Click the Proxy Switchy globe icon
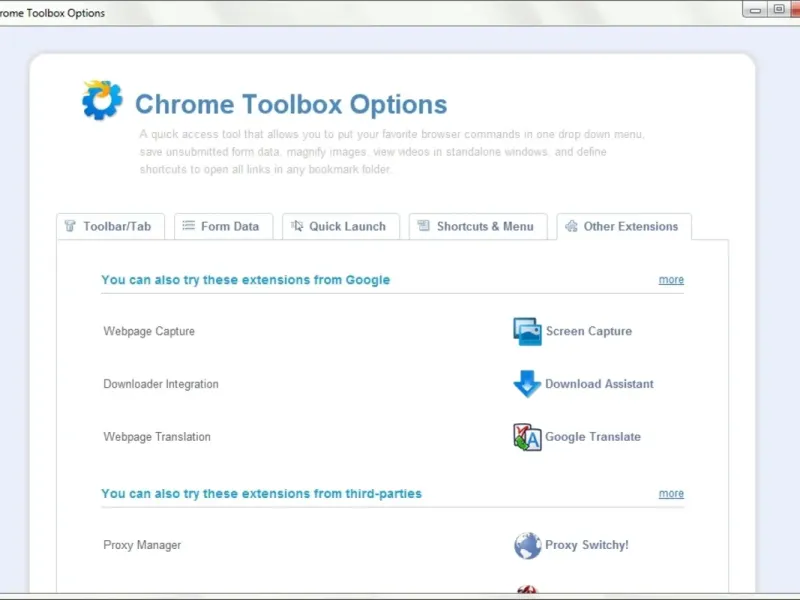Viewport: 800px width, 600px height. pos(527,545)
